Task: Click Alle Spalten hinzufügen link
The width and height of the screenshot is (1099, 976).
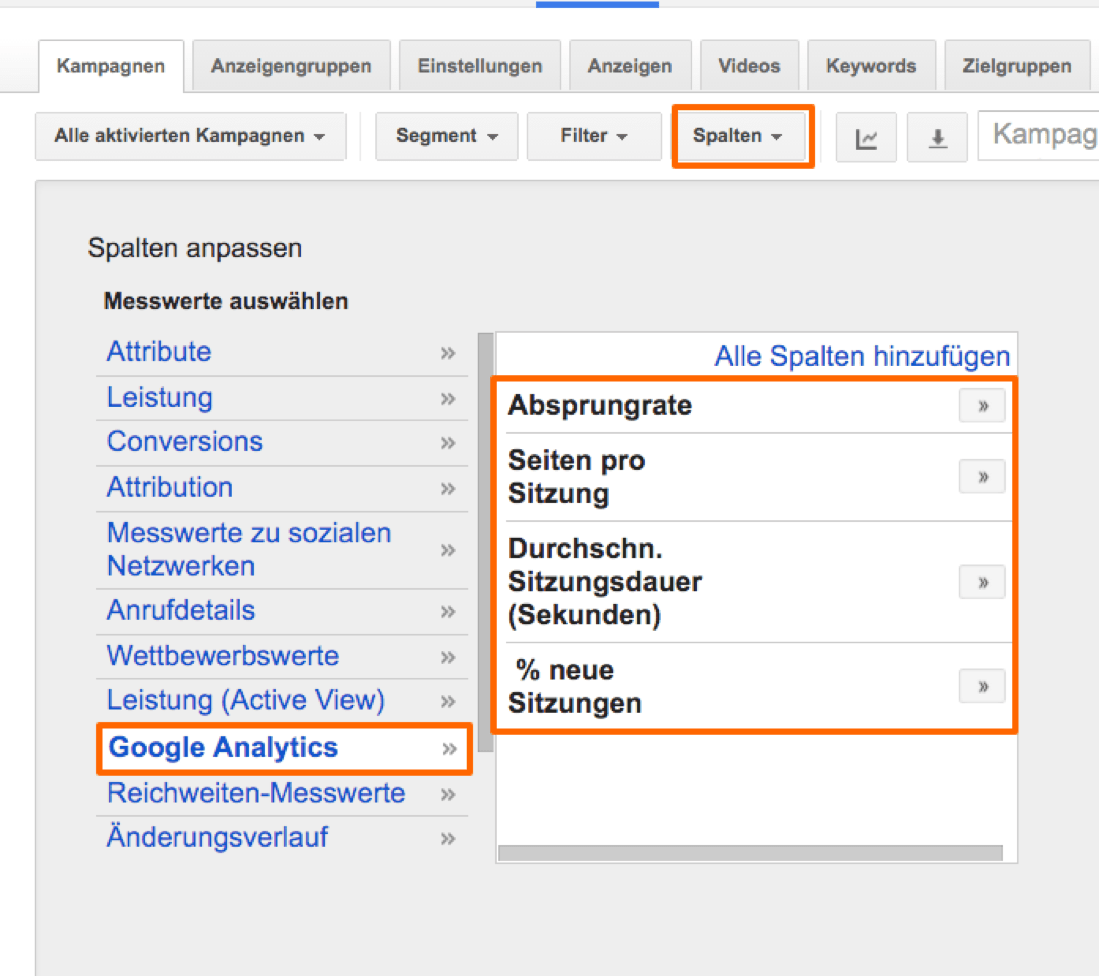Action: point(862,356)
